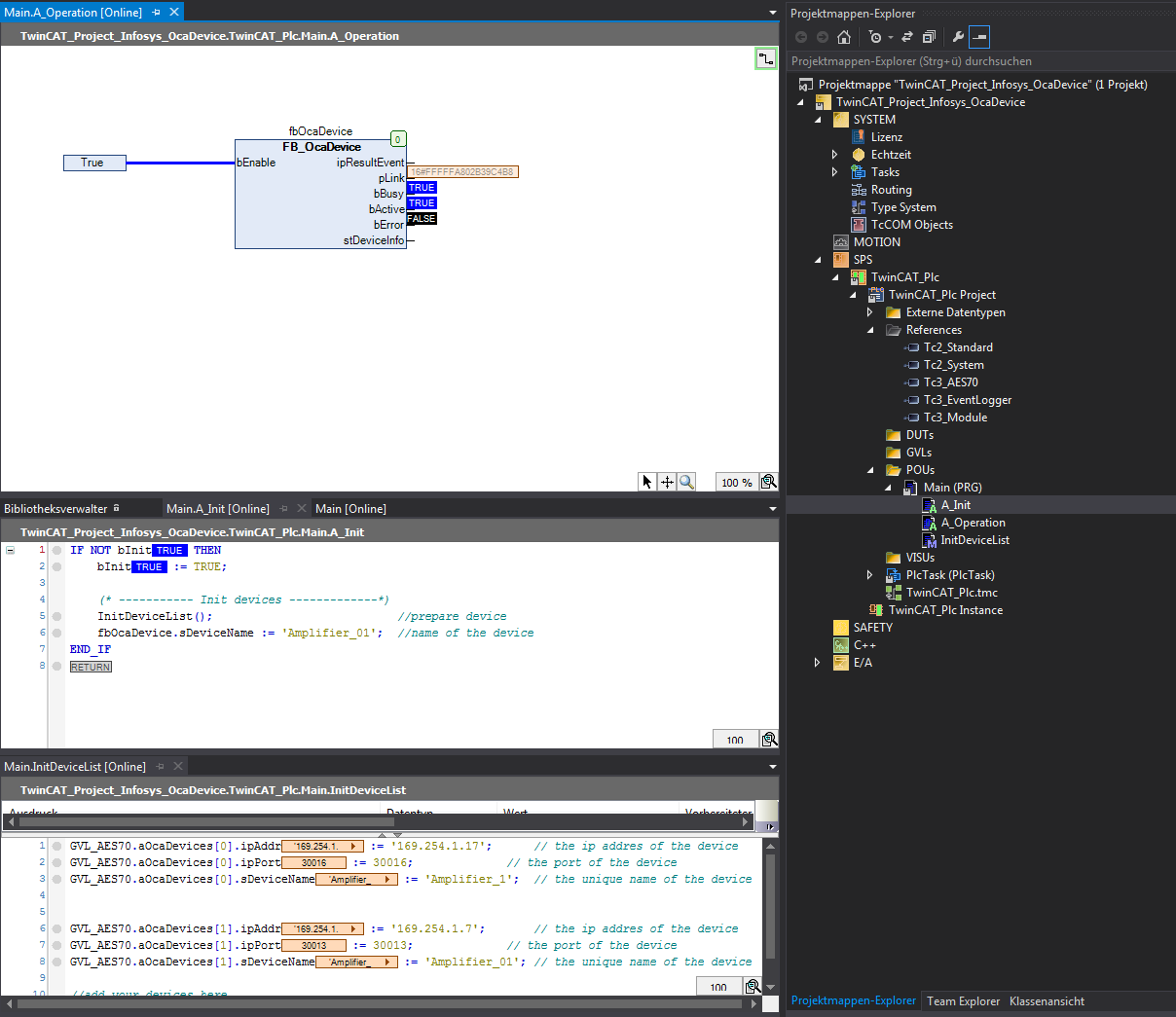This screenshot has width=1176, height=1017.
Task: Toggle the breakpoint marker on A_Init line 5
Action: click(x=56, y=616)
